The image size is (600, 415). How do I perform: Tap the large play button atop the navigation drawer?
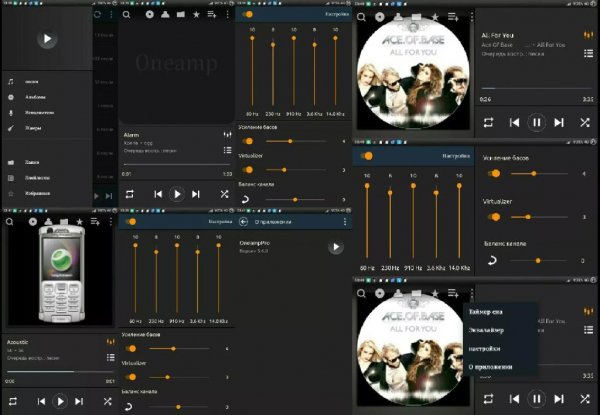pyautogui.click(x=47, y=39)
